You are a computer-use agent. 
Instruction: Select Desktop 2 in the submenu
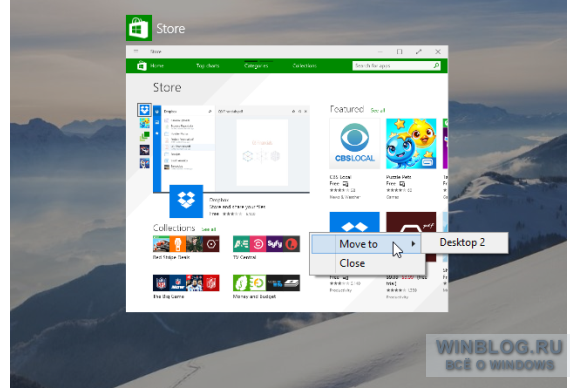tap(465, 243)
